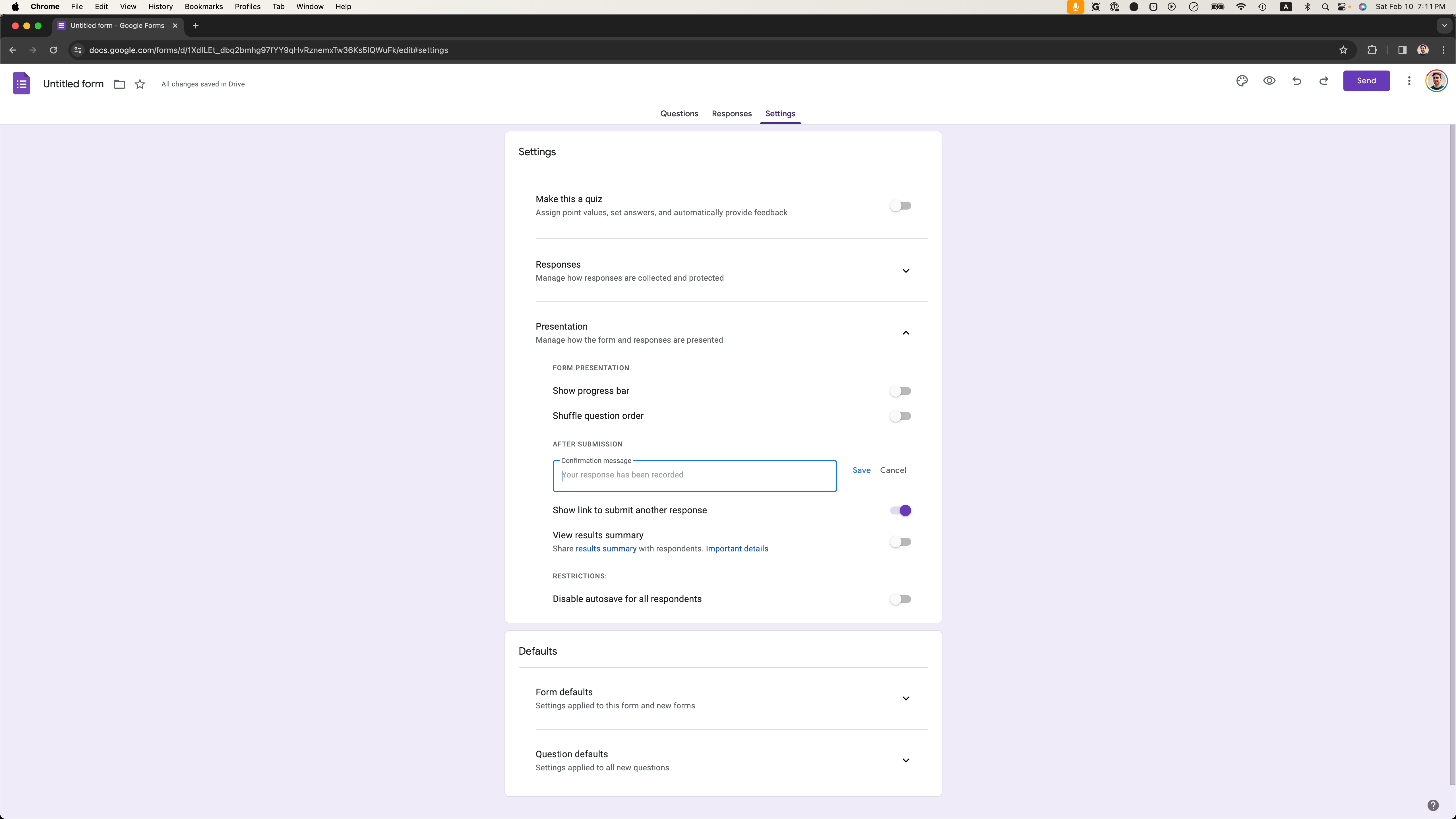Enable Make this a quiz toggle
This screenshot has height=819, width=1456.
click(x=900, y=206)
